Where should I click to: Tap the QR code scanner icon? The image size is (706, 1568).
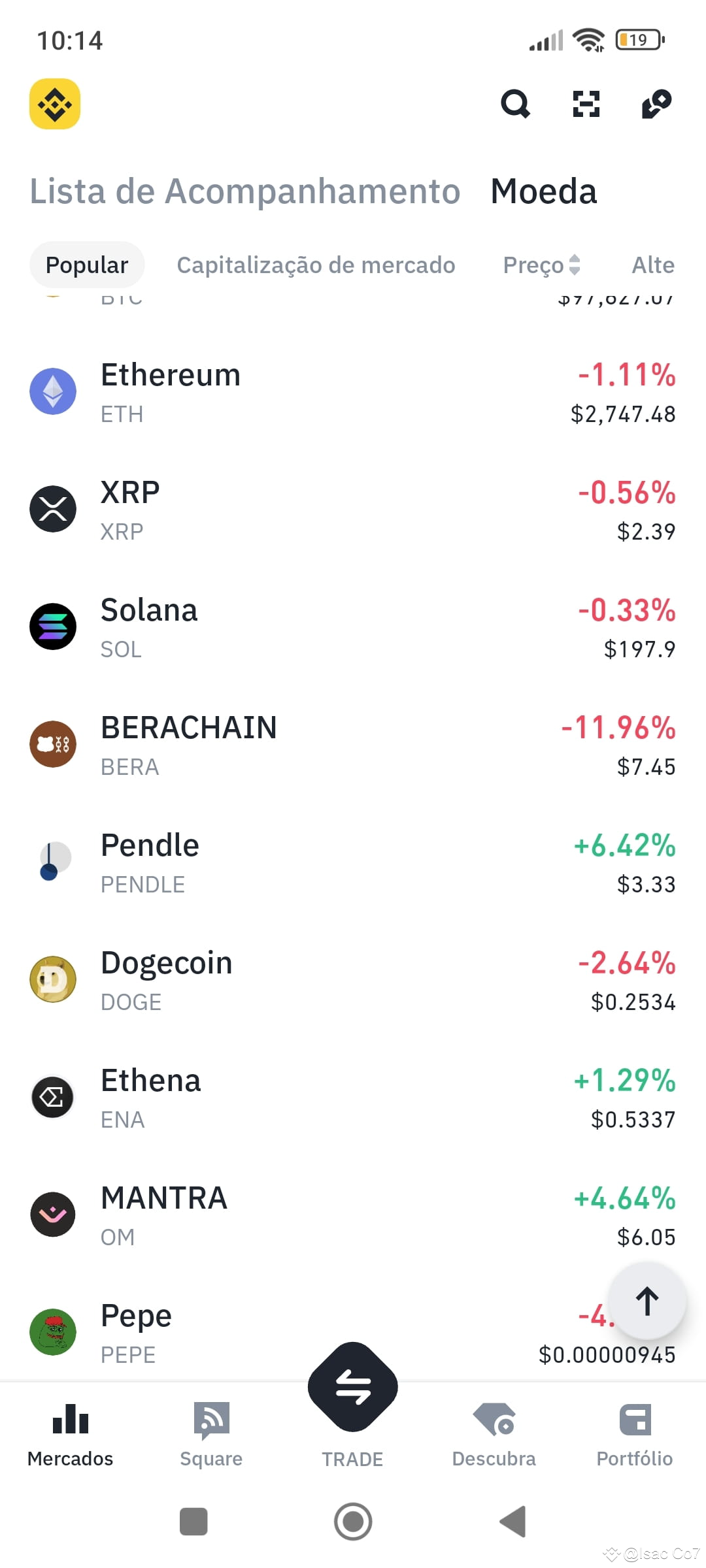[x=586, y=104]
